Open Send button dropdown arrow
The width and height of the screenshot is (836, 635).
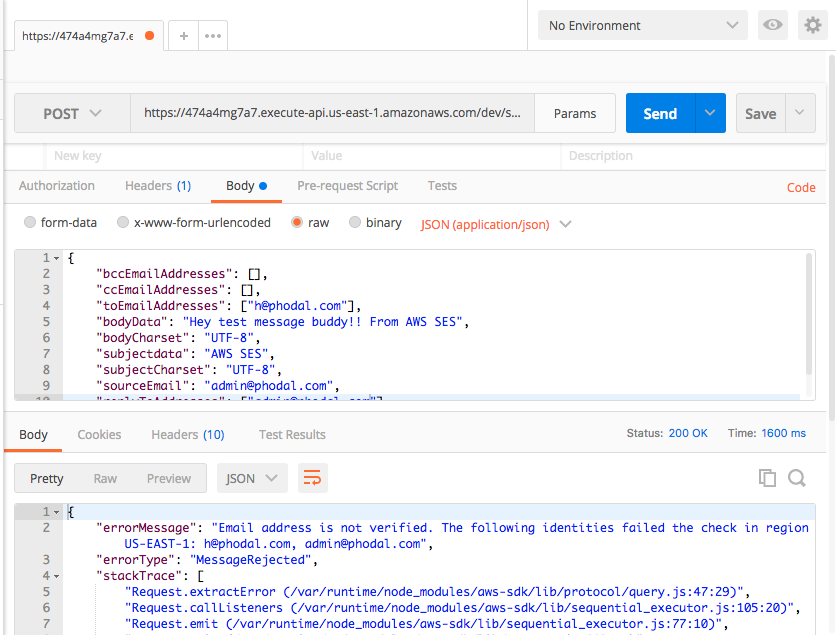tap(710, 113)
